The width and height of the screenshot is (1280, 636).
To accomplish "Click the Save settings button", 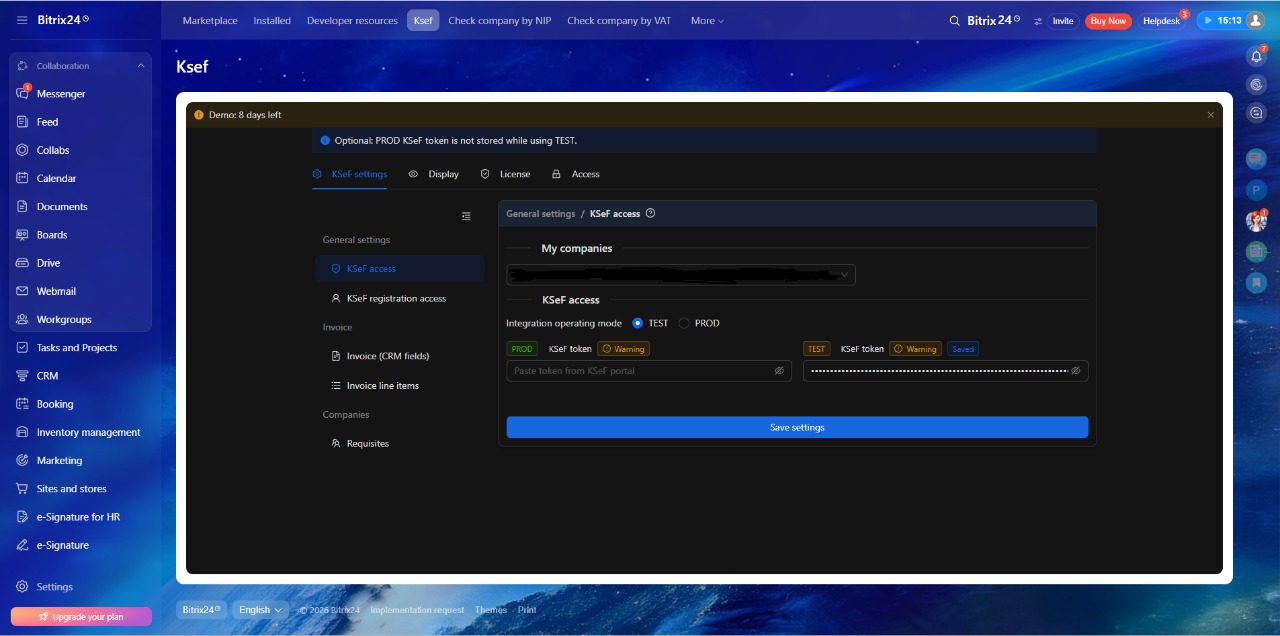I will pyautogui.click(x=797, y=428).
